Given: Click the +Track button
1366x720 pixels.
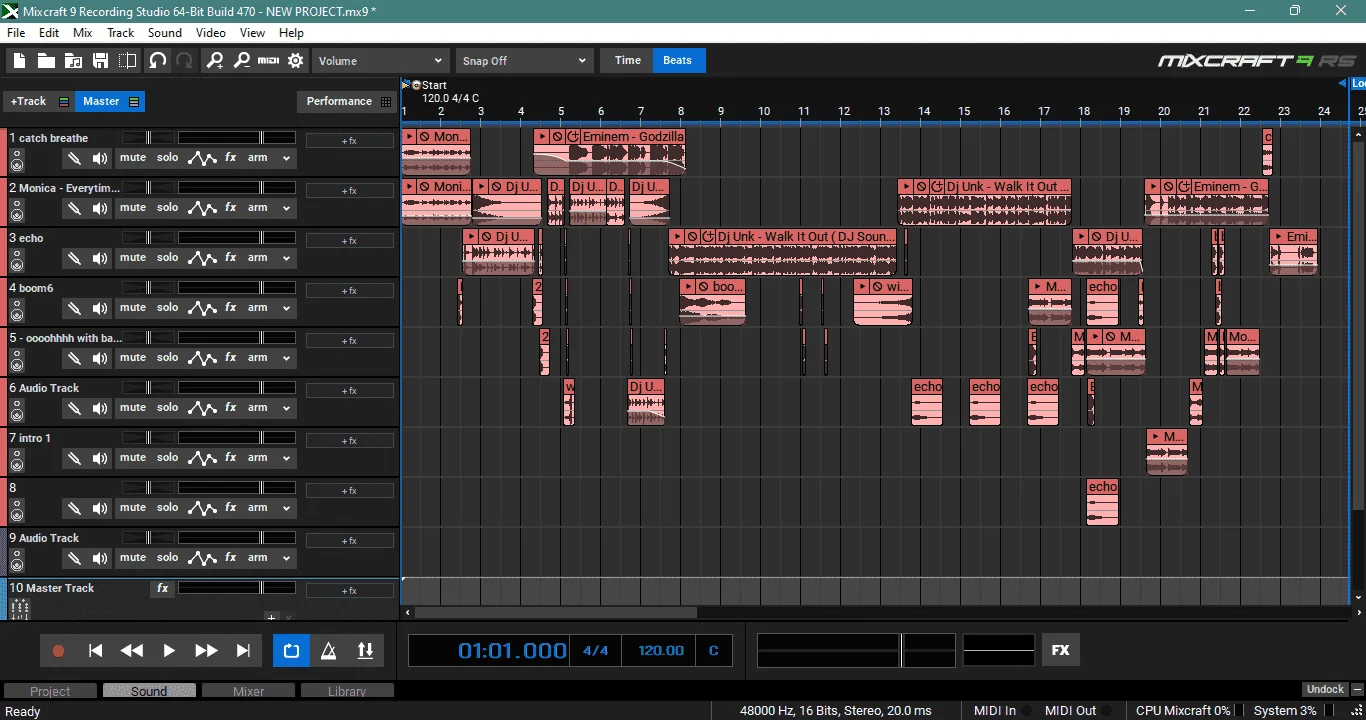Looking at the screenshot, I should [29, 101].
